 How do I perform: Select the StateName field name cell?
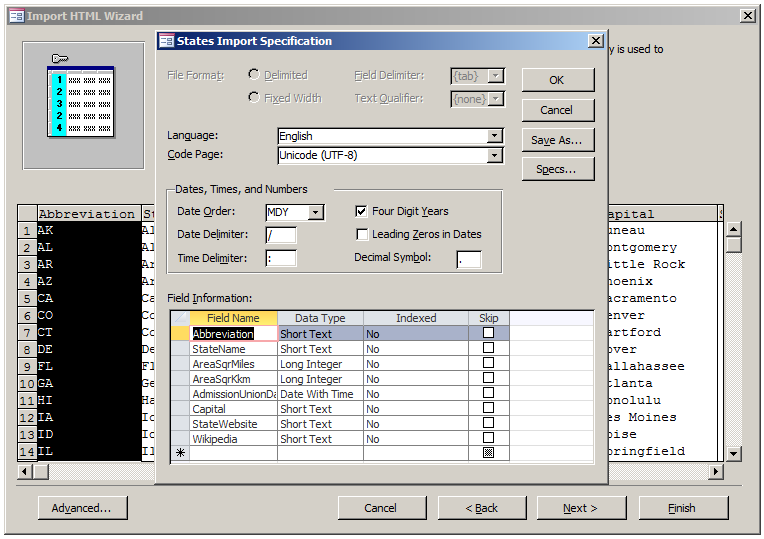[x=233, y=348]
